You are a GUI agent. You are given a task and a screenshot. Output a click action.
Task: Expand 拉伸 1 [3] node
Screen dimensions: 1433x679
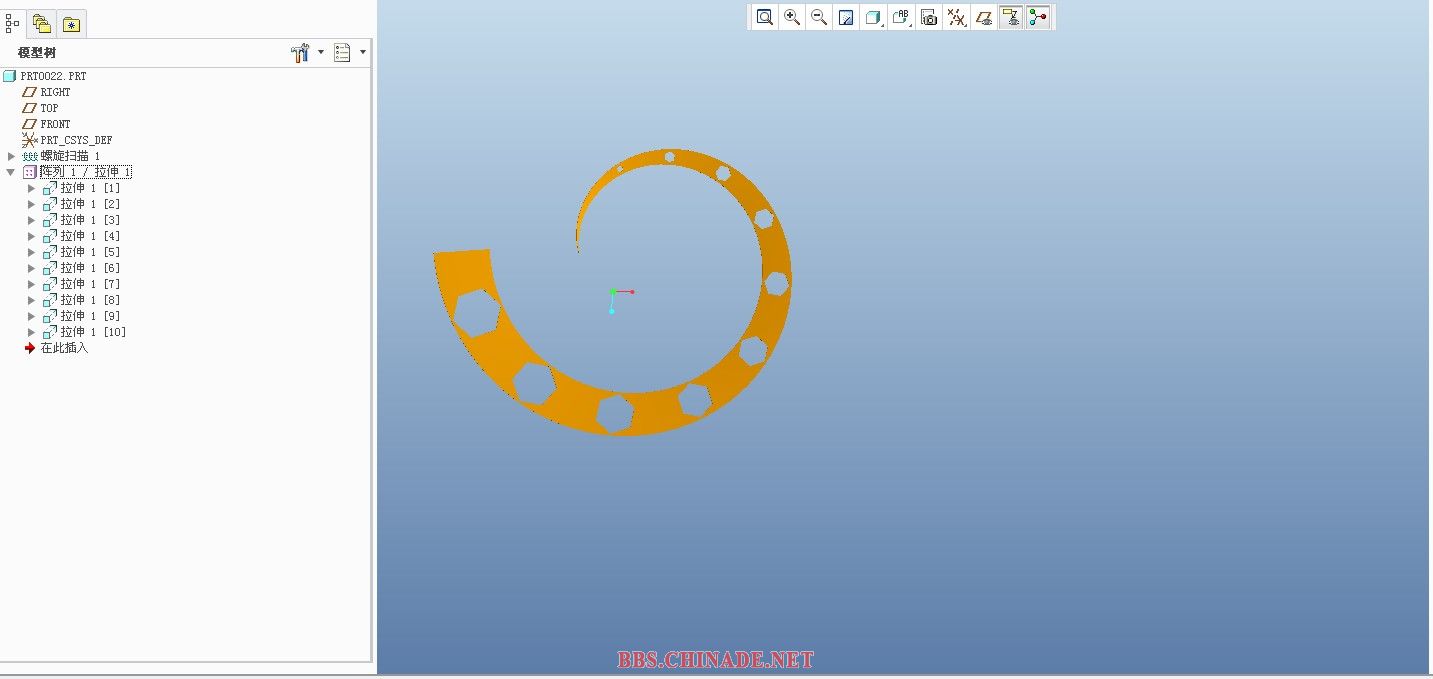click(31, 220)
